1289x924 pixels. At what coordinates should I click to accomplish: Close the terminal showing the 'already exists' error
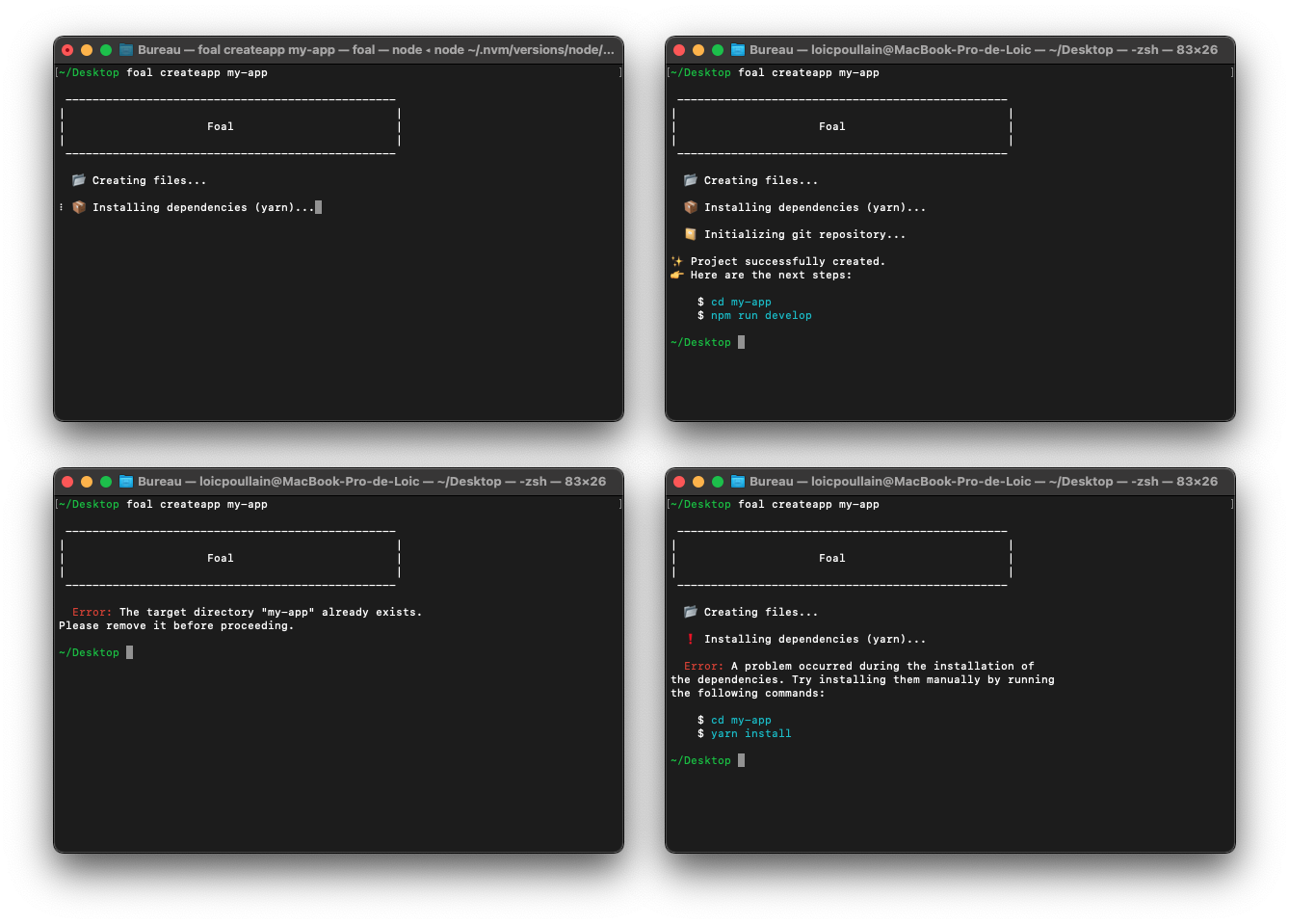(x=67, y=482)
